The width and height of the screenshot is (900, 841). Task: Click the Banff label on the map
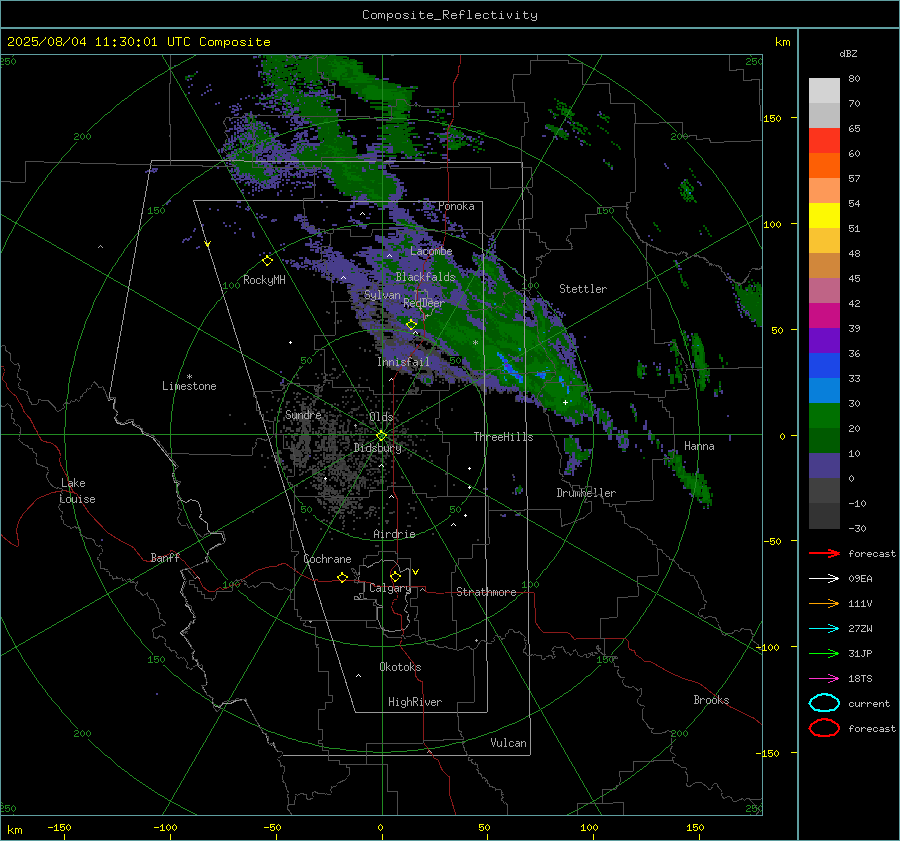point(165,557)
